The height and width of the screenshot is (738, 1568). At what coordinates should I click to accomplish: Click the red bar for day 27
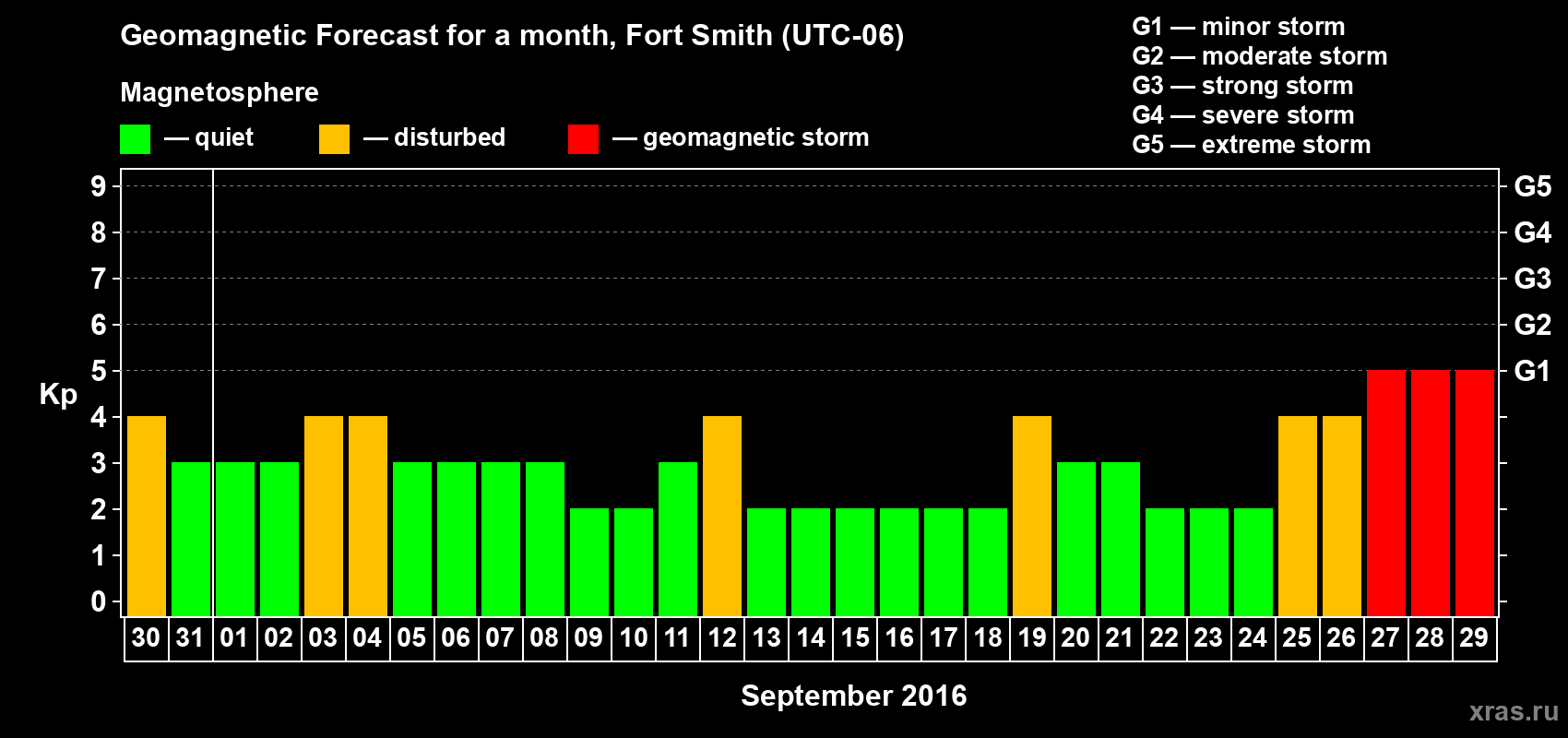pos(1386,493)
